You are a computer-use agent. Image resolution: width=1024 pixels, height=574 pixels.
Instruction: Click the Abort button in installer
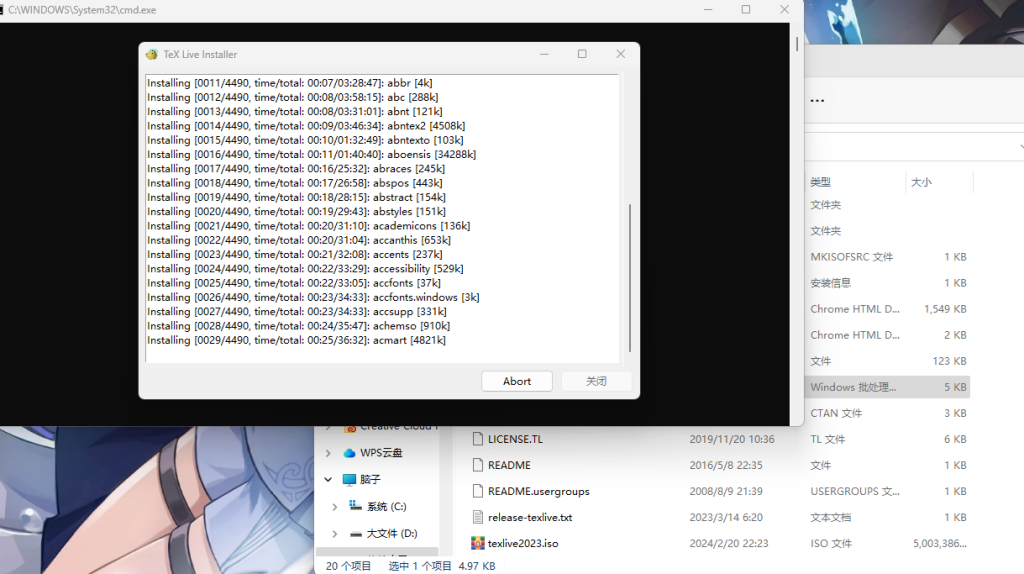517,381
